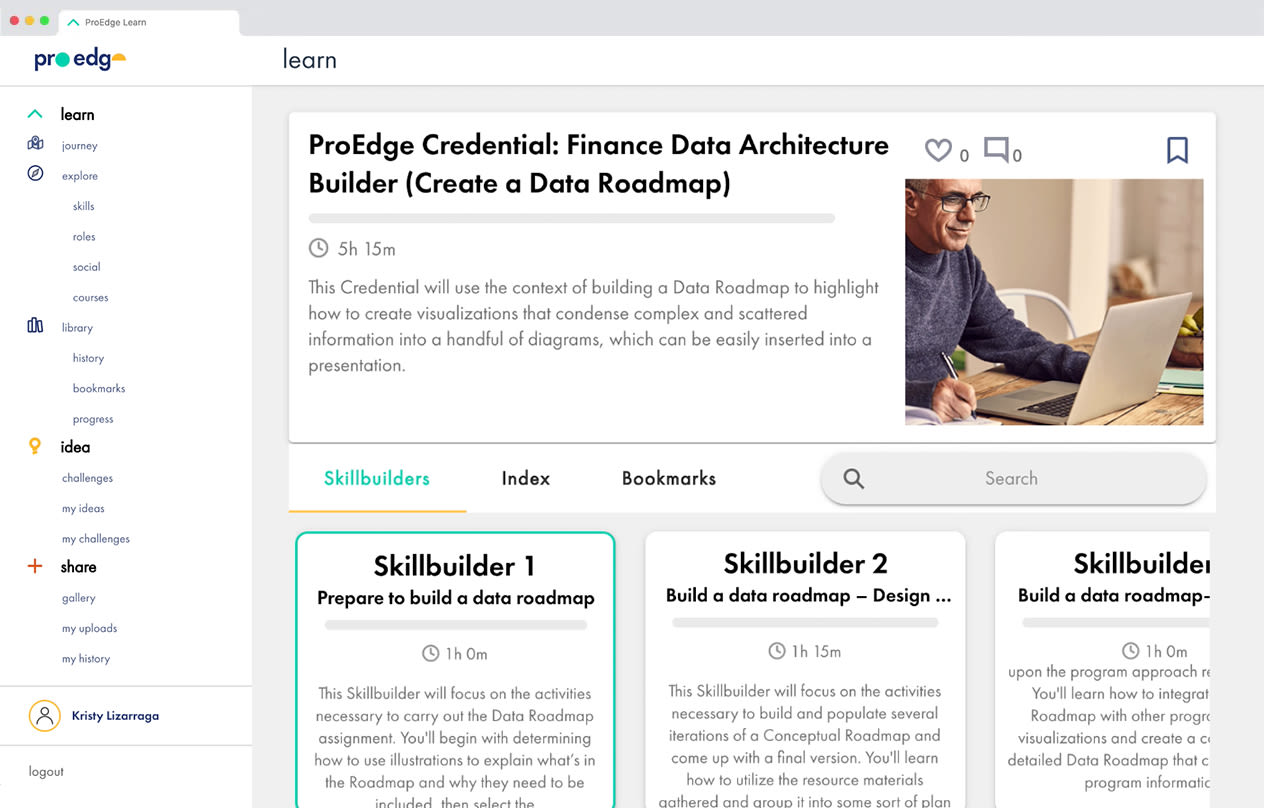Screen dimensions: 1264x808
Task: Bookmark this credential using the ribbon icon
Action: click(x=1177, y=148)
